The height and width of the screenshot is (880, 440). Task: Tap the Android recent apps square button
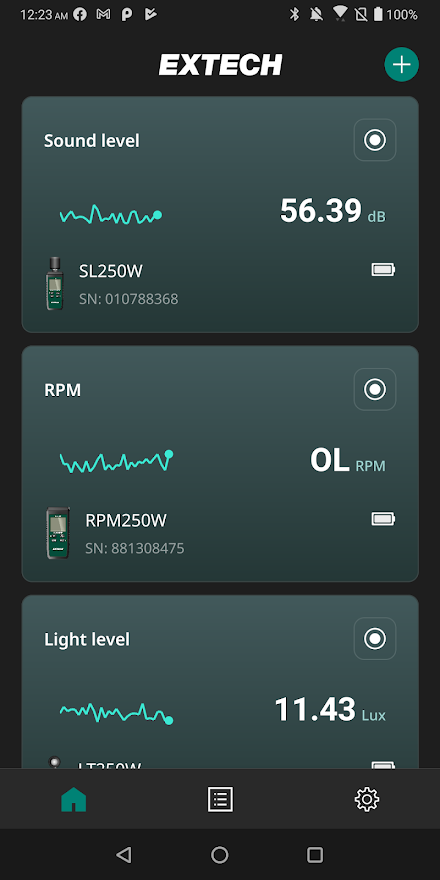coord(315,855)
